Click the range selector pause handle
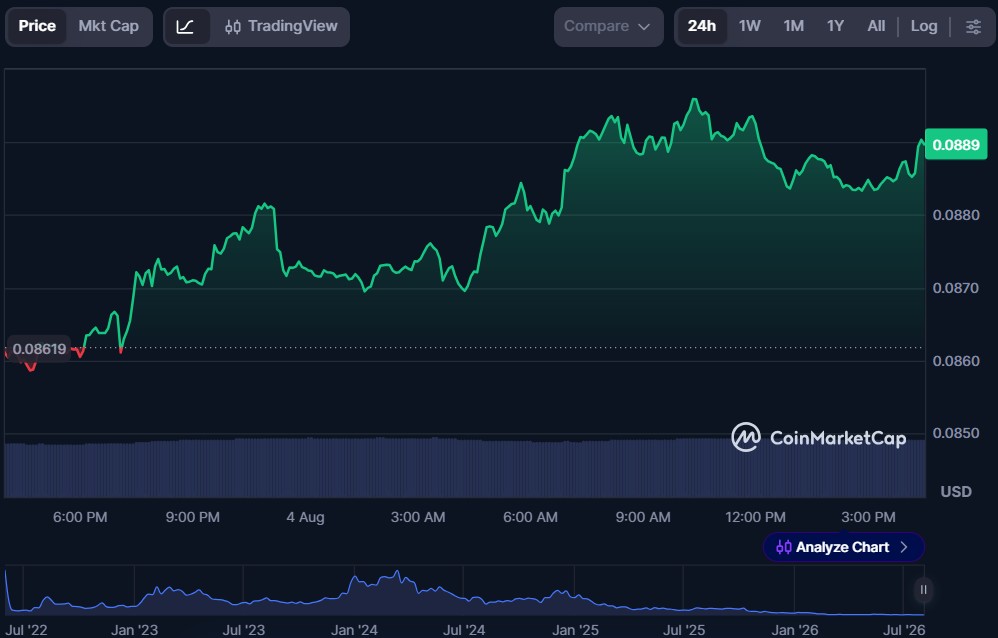Viewport: 998px width, 638px height. coord(923,590)
